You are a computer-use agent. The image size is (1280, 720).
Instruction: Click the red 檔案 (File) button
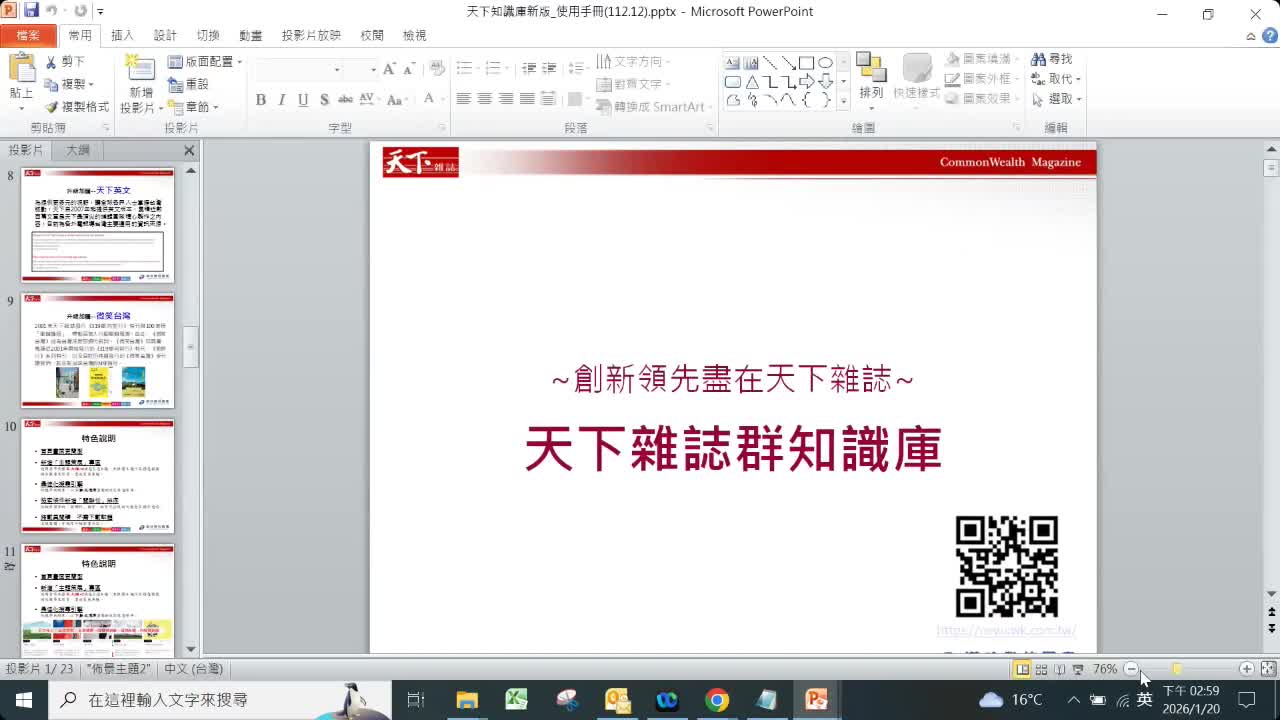(x=29, y=34)
